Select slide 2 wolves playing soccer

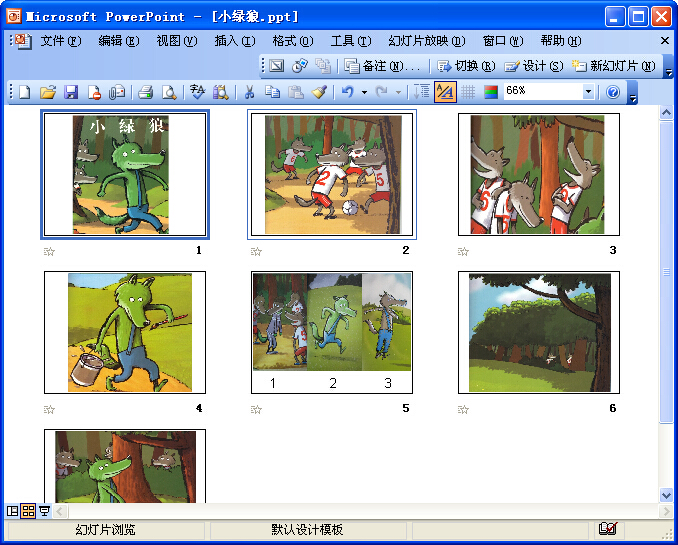click(x=332, y=174)
